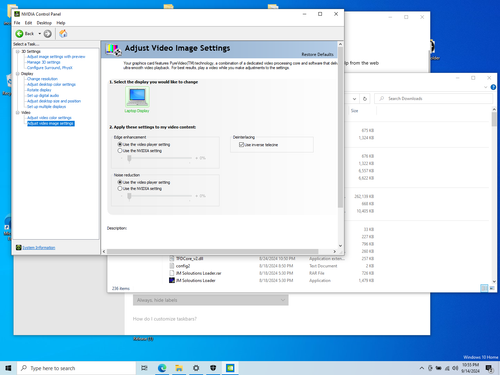The image size is (500, 375).
Task: Collapse the 3D Settings tree node
Action: (x=18, y=52)
